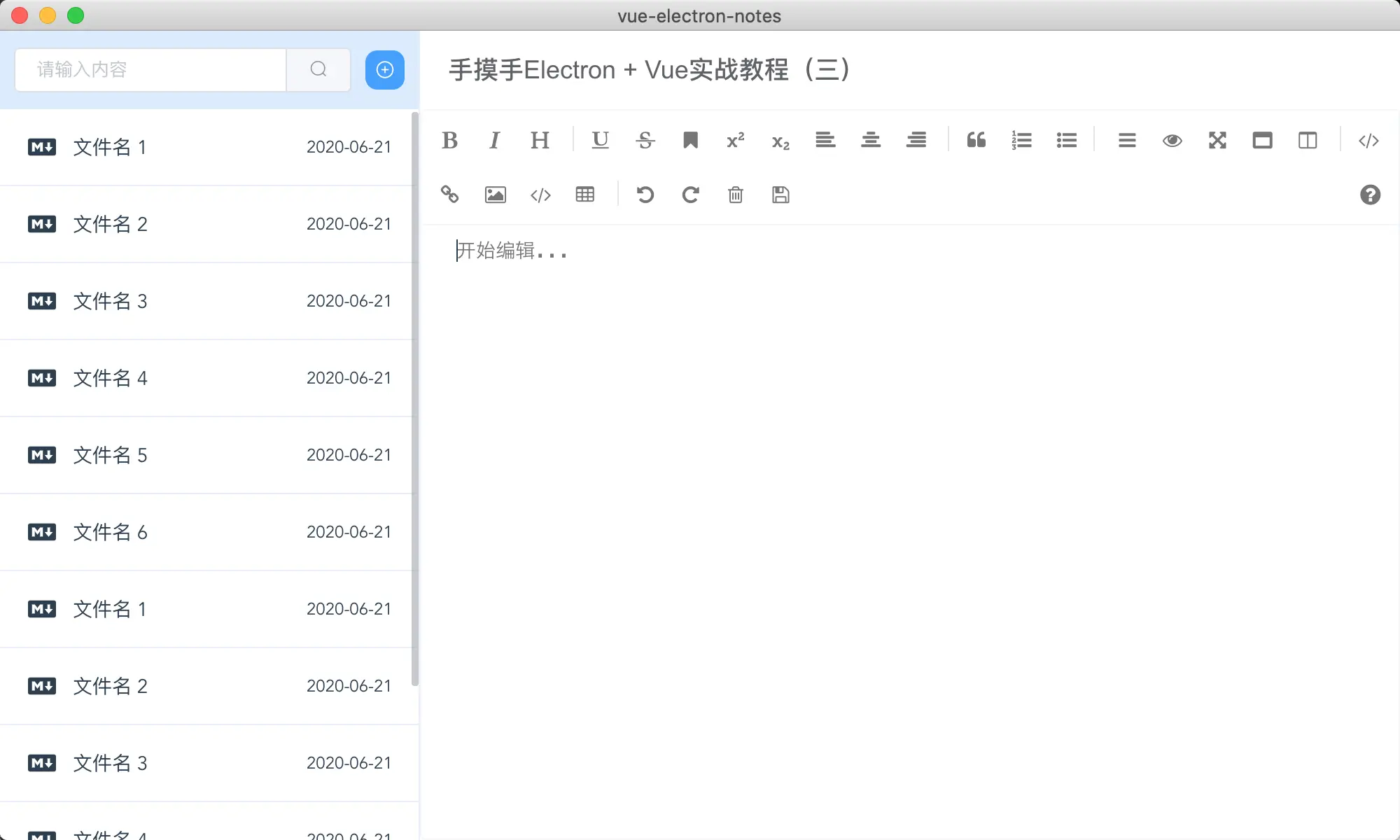Click the strikethrough toolbar icon
The height and width of the screenshot is (840, 1400).
645,141
